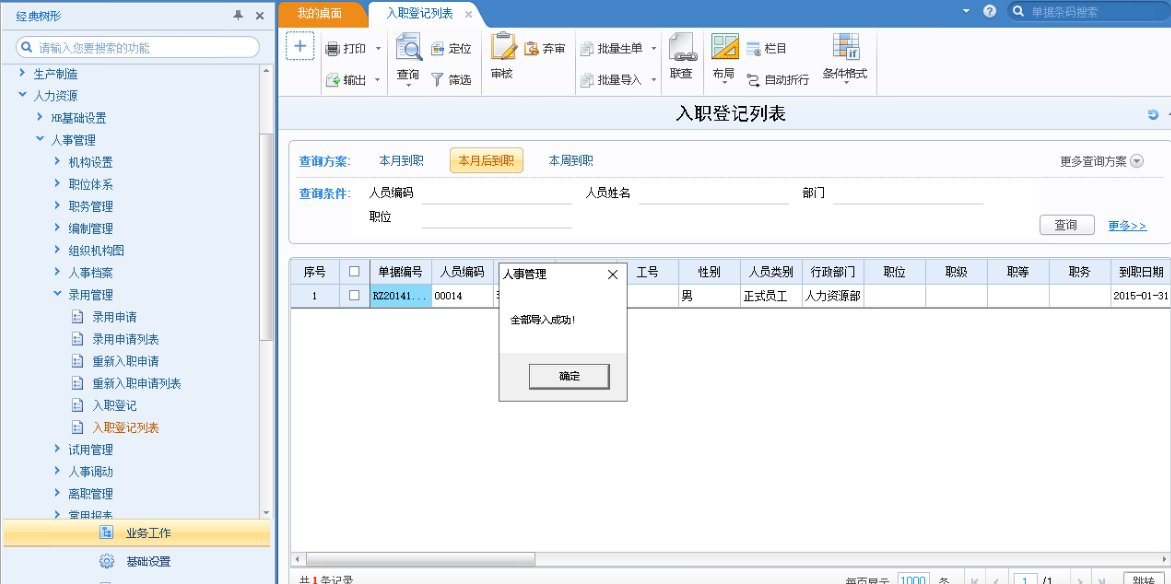Close the 人事管理 dialog with X
Viewport: 1171px width, 584px height.
(x=612, y=274)
